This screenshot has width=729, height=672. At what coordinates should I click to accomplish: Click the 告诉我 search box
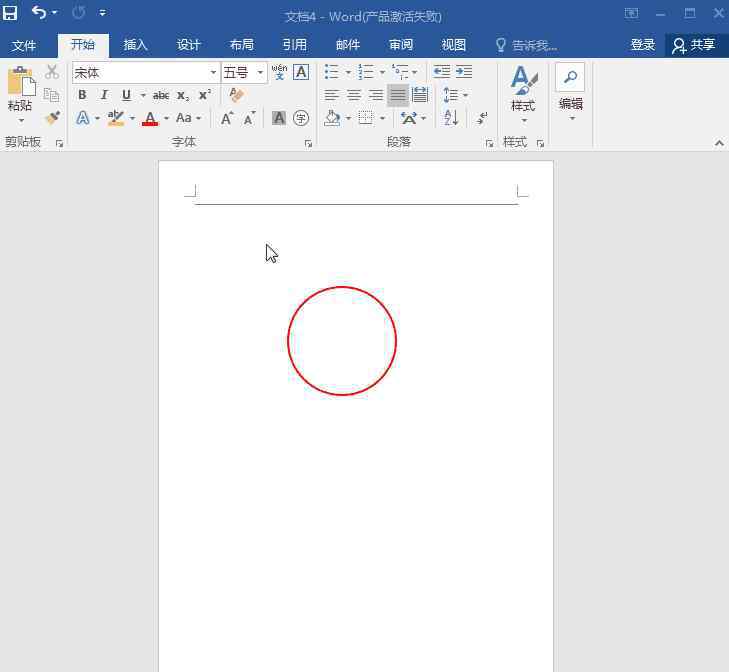click(x=526, y=45)
